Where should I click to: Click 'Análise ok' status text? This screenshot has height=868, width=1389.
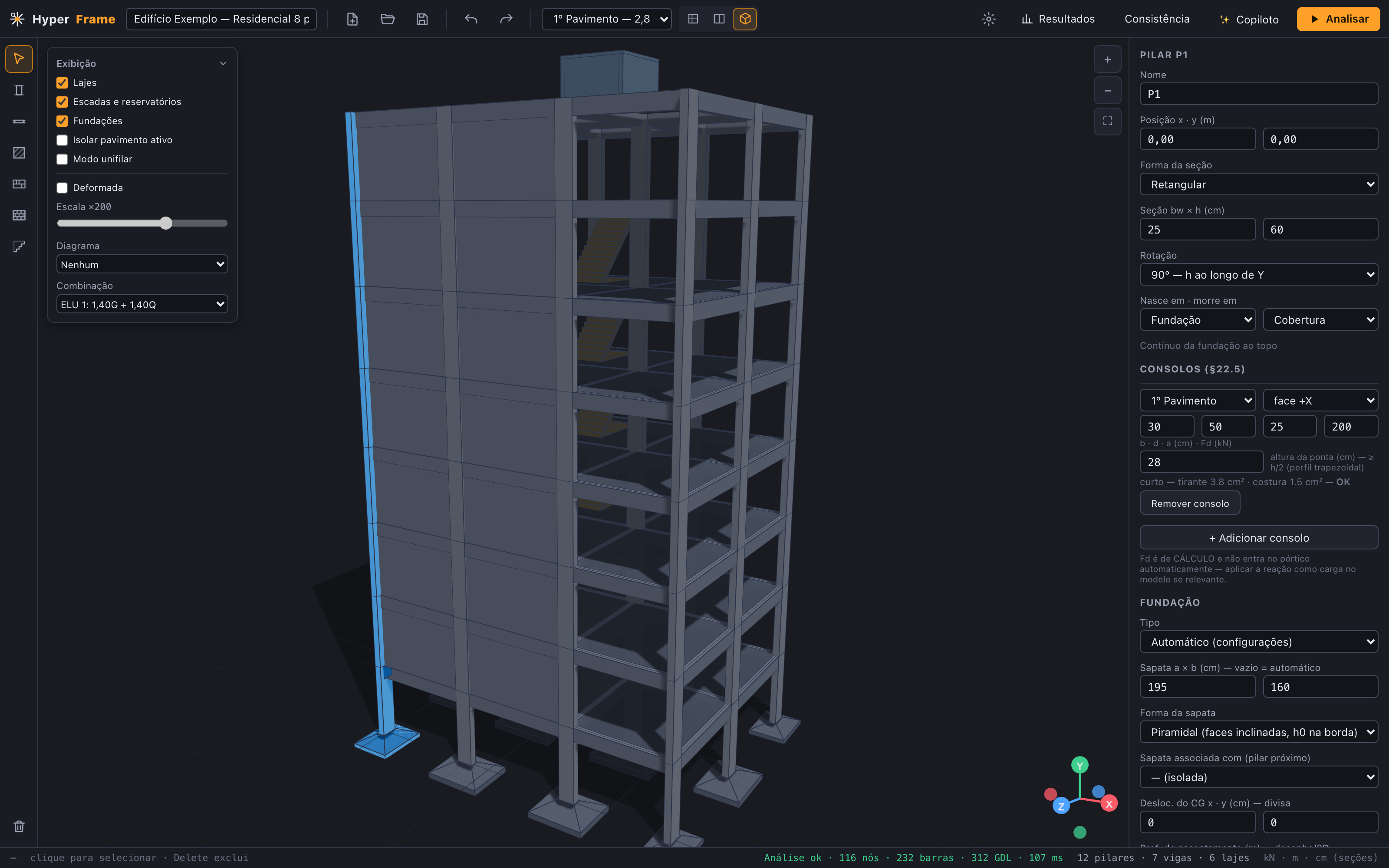tap(793, 858)
